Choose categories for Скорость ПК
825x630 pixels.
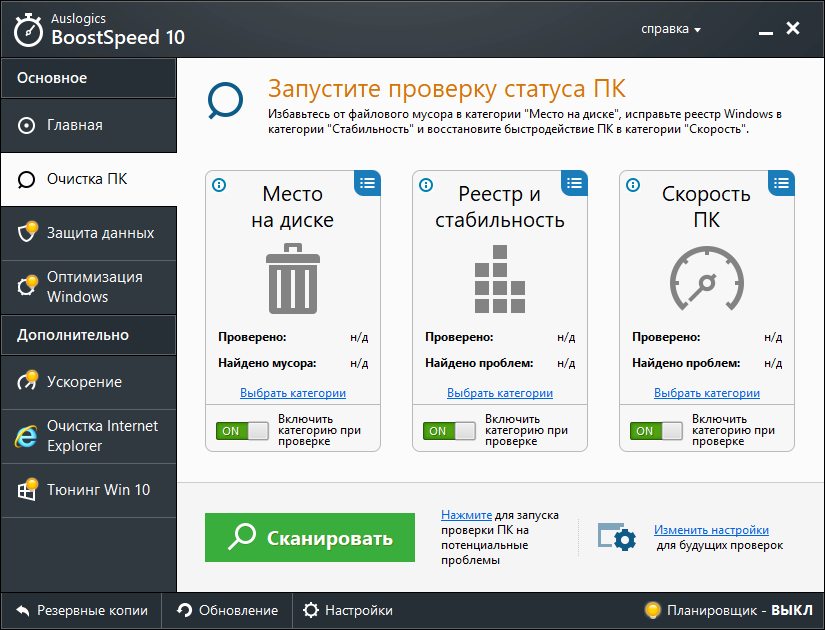pos(707,393)
